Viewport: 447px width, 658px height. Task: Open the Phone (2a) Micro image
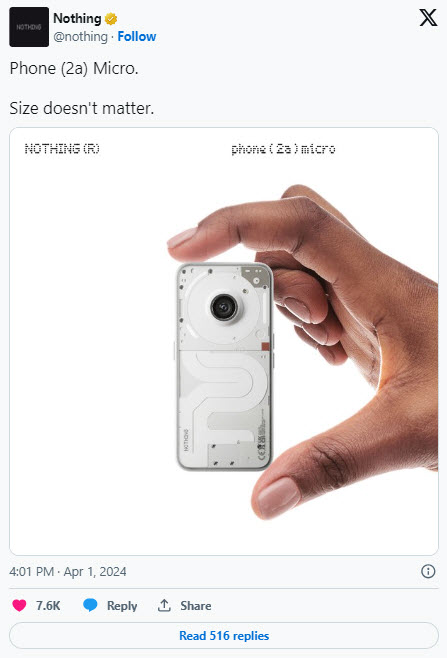(224, 341)
